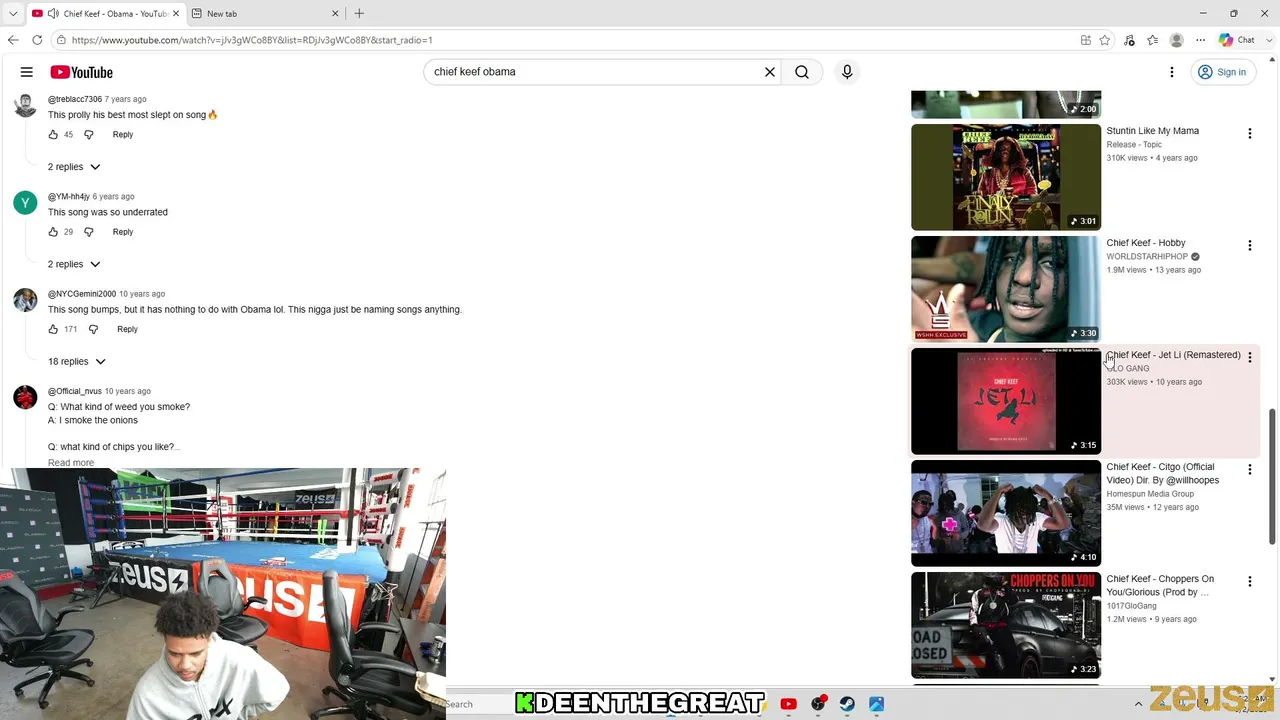
Task: Open the 1017GloGang channel name
Action: click(x=1131, y=605)
